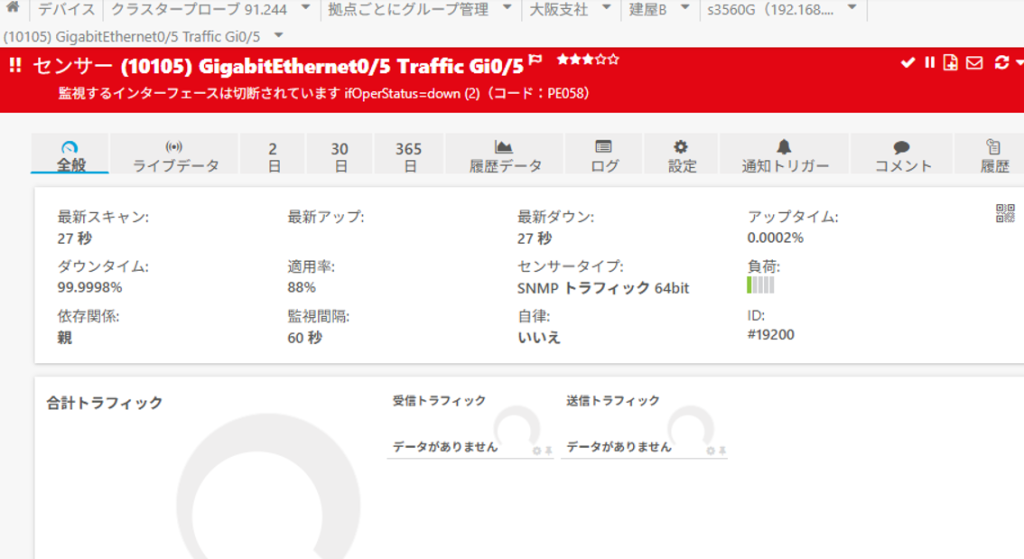Viewport: 1024px width, 559px height.
Task: Click the gear icon under 受信トラフィック gauge
Action: 537,451
